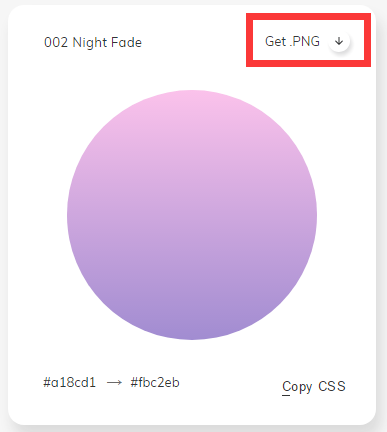Click the "Fade" word in the title
Viewport: 387px width, 432px height.
click(x=126, y=43)
